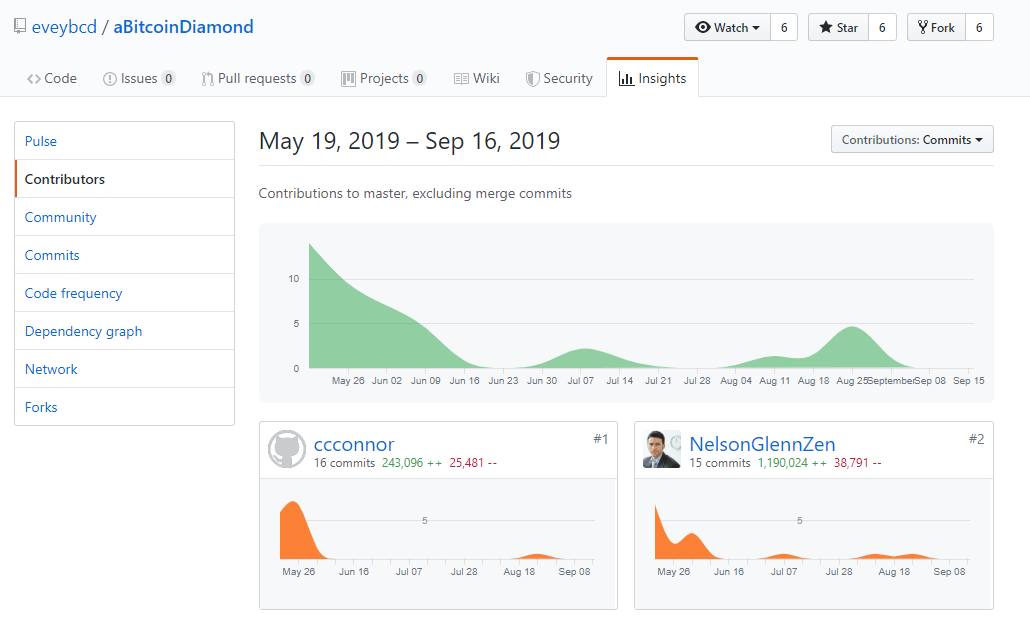Switch to the Wiki tab
Viewport: 1030px width, 618px height.
477,79
